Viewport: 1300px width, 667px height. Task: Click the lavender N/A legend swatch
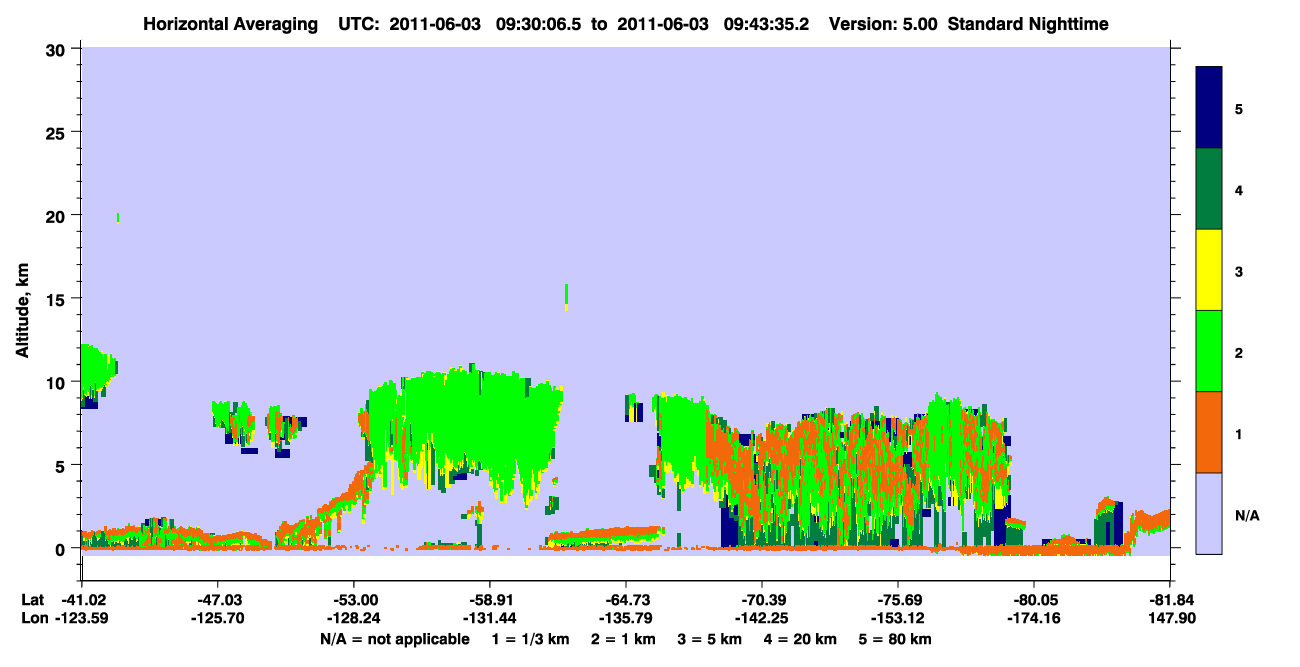click(x=1209, y=513)
